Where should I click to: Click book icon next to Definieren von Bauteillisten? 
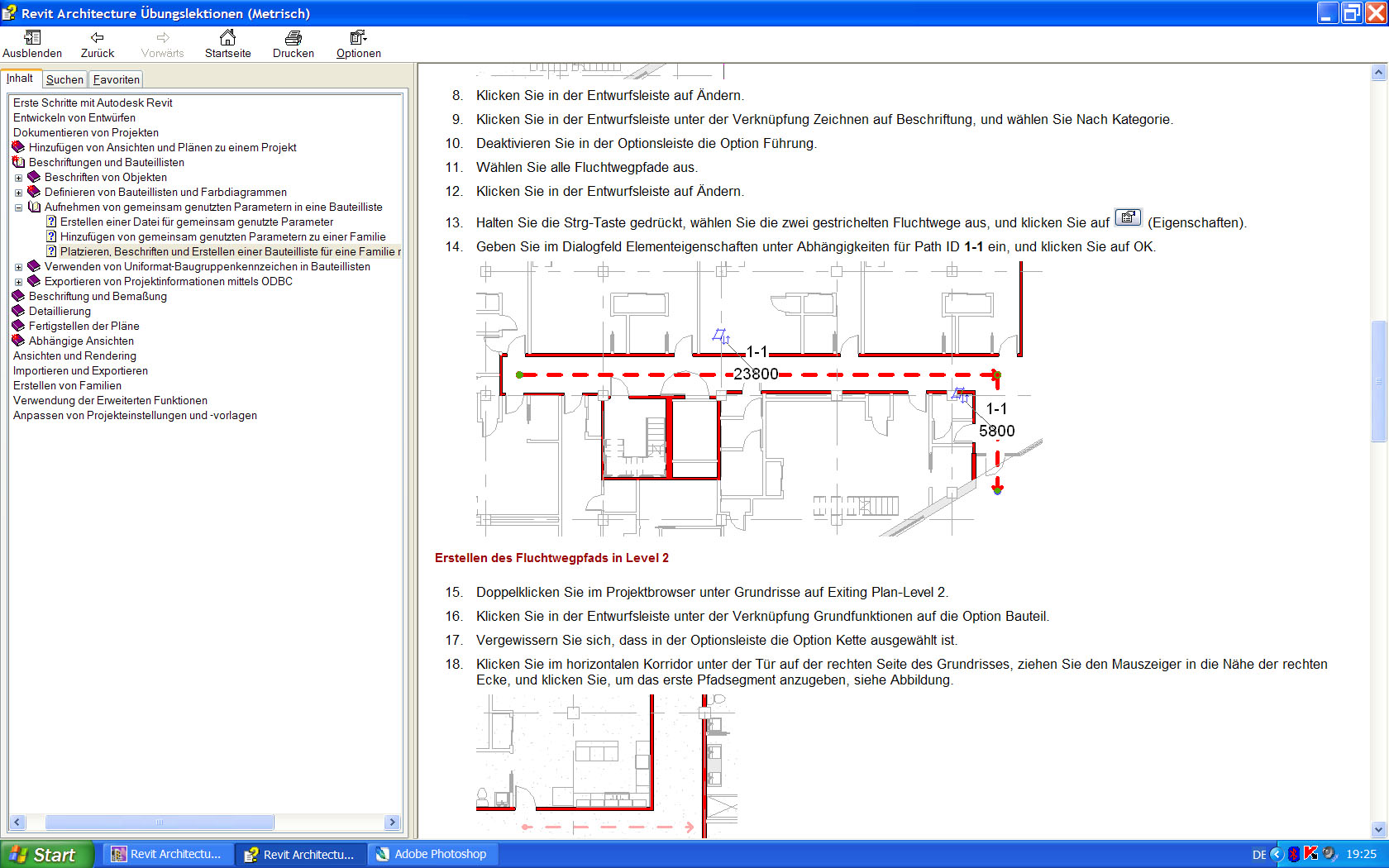pyautogui.click(x=34, y=192)
